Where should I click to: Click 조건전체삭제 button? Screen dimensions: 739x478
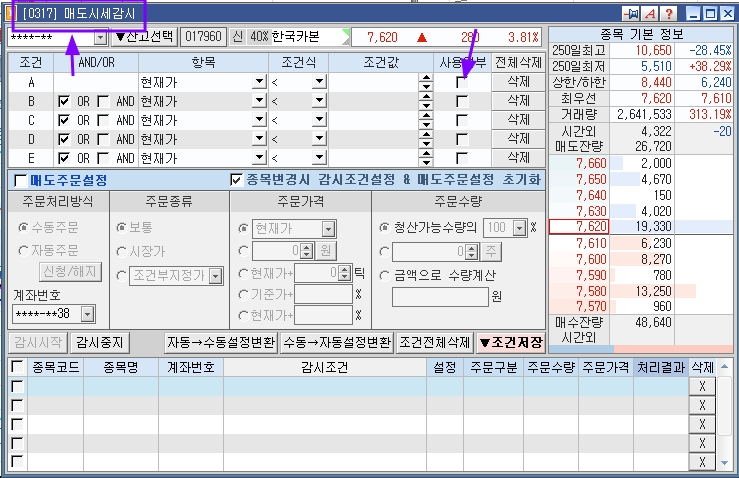(x=435, y=342)
